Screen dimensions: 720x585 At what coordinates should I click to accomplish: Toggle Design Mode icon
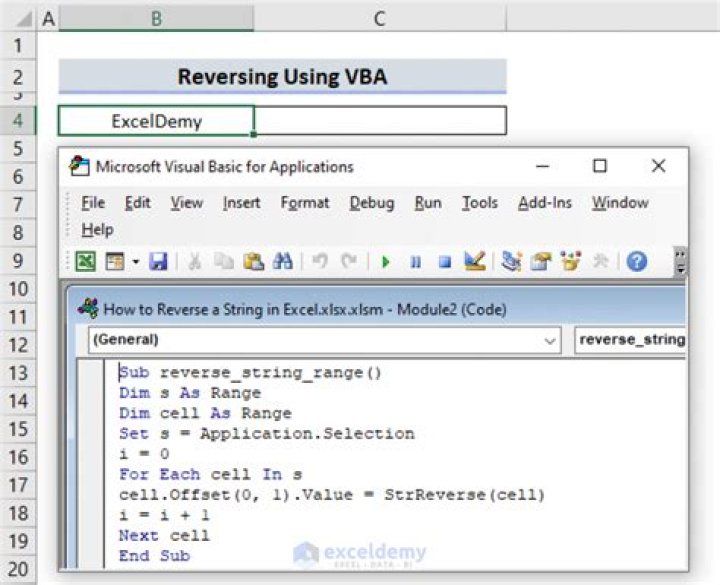click(x=475, y=262)
